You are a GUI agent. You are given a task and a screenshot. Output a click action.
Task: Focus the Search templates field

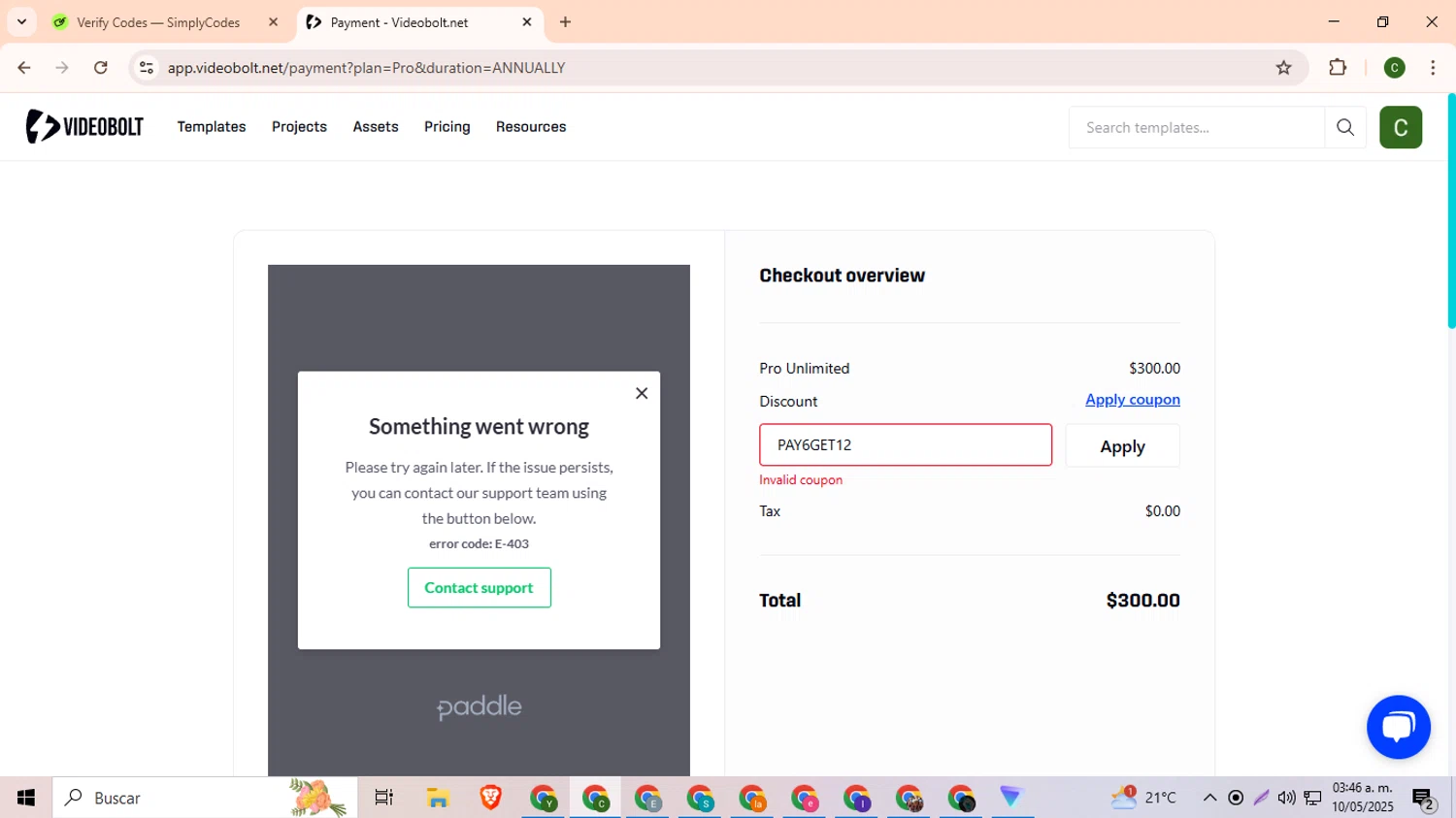(x=1196, y=127)
